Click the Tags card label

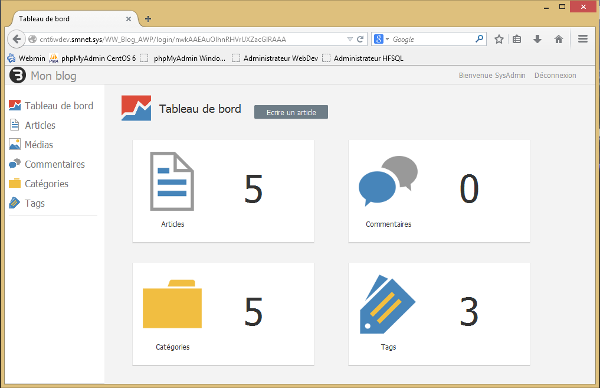tap(388, 347)
